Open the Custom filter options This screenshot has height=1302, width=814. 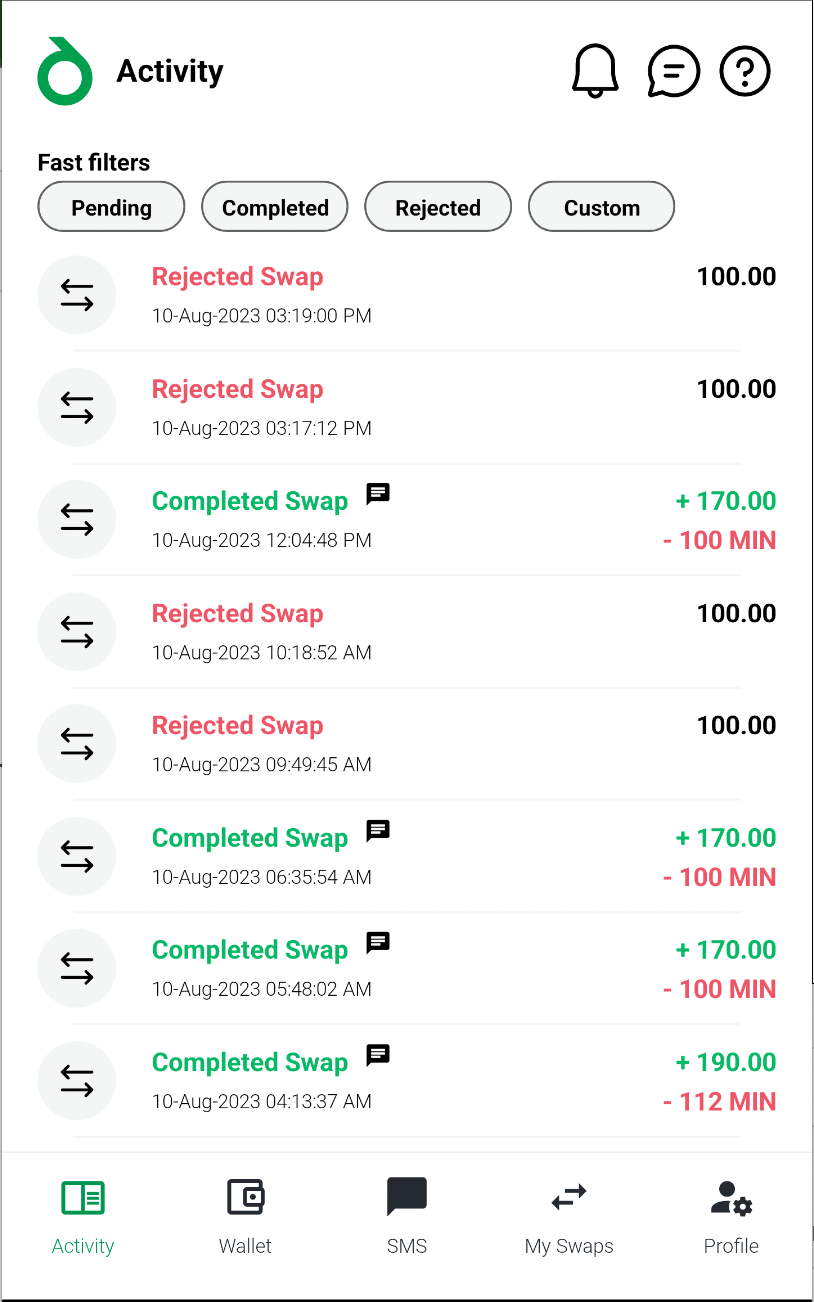(601, 207)
